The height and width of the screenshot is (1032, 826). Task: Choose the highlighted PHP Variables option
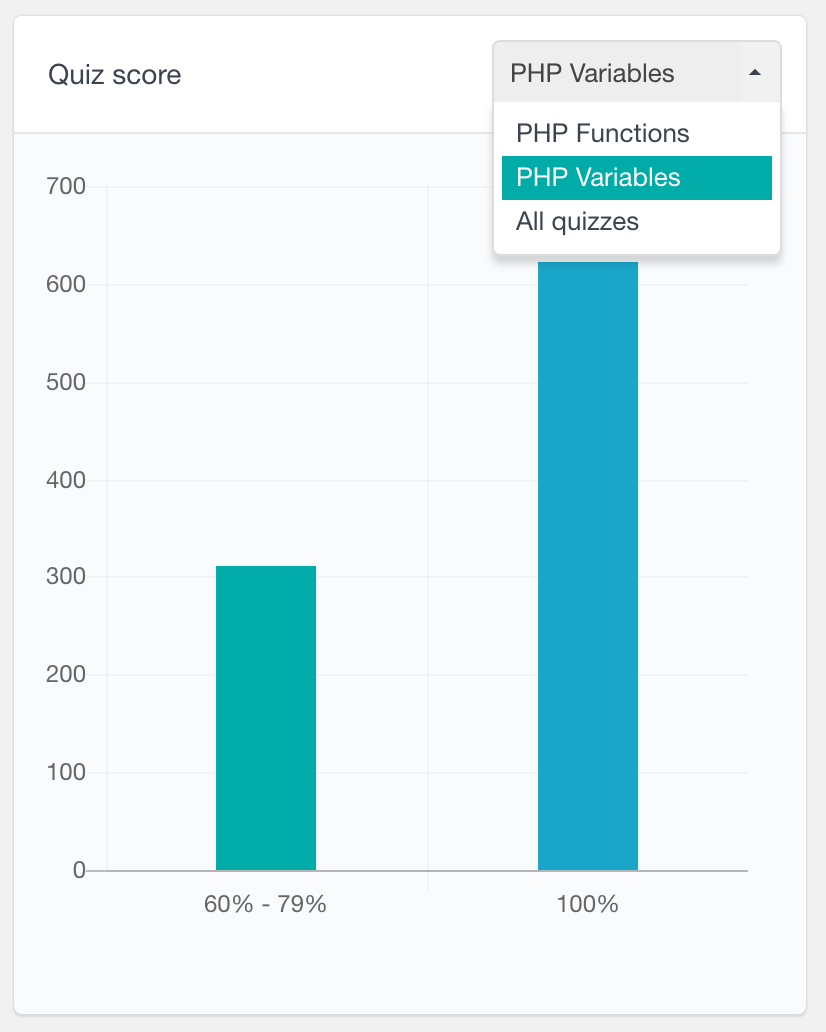[636, 178]
